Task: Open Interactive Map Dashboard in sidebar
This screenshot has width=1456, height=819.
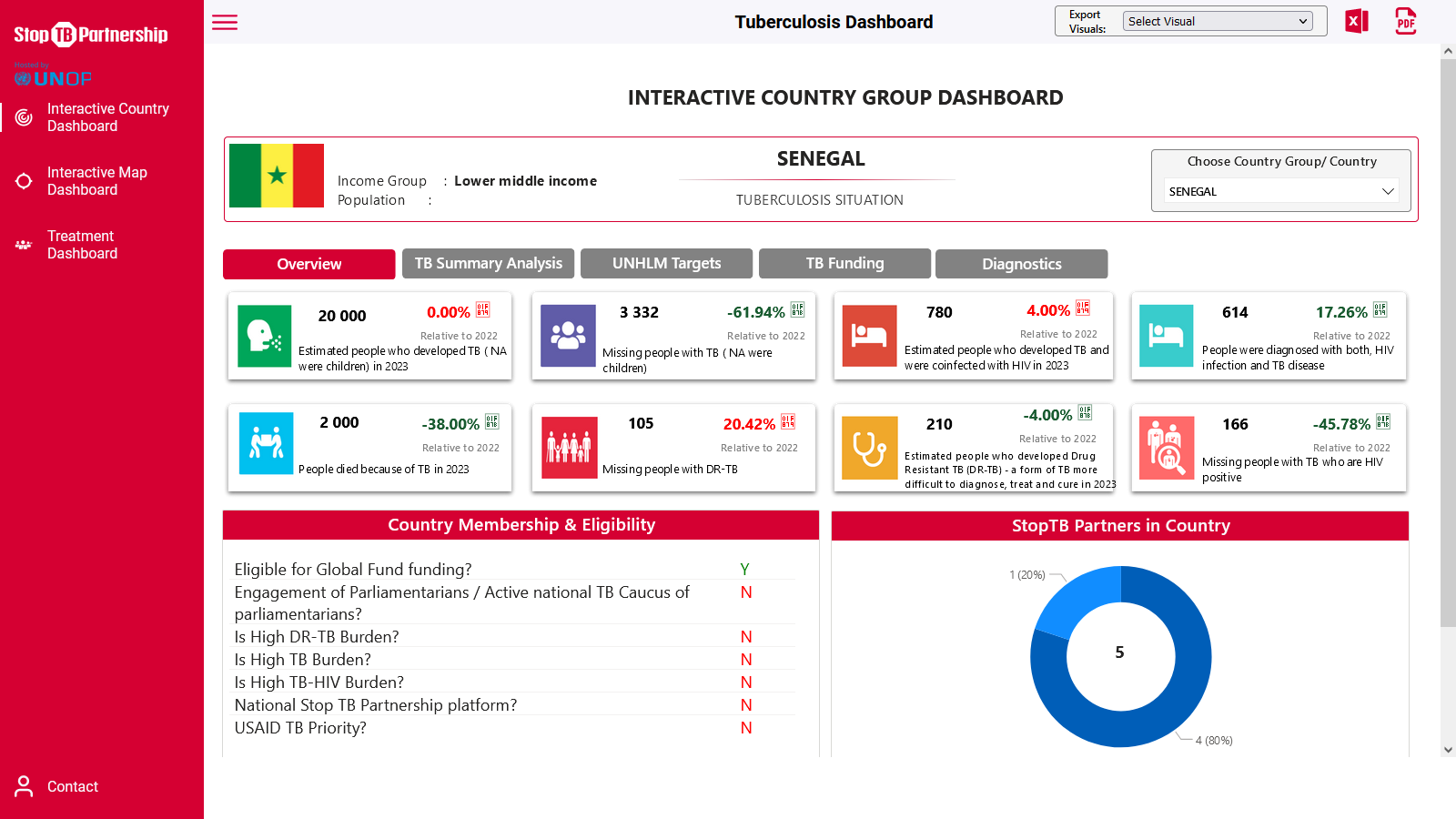Action: 96,181
